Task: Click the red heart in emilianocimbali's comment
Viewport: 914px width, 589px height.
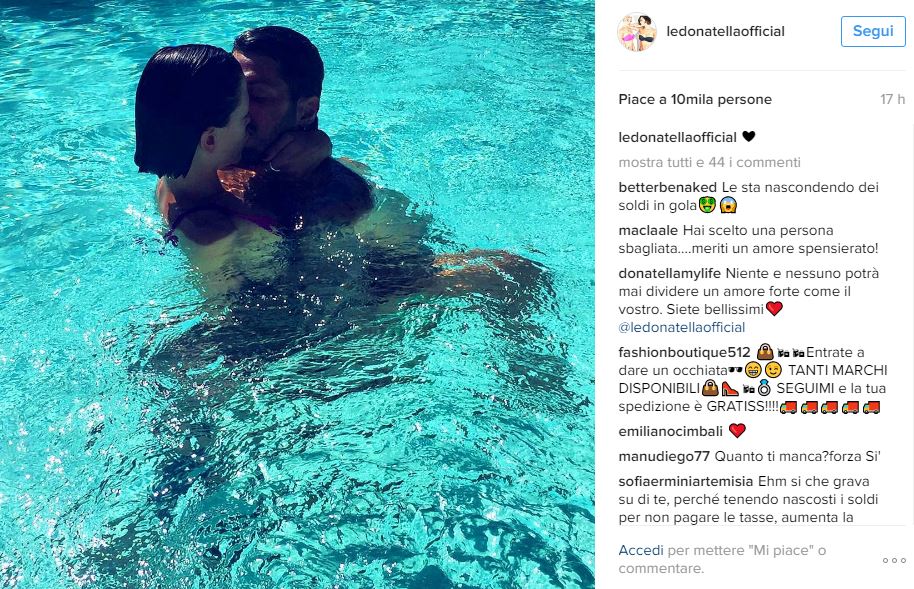Action: pyautogui.click(x=737, y=431)
